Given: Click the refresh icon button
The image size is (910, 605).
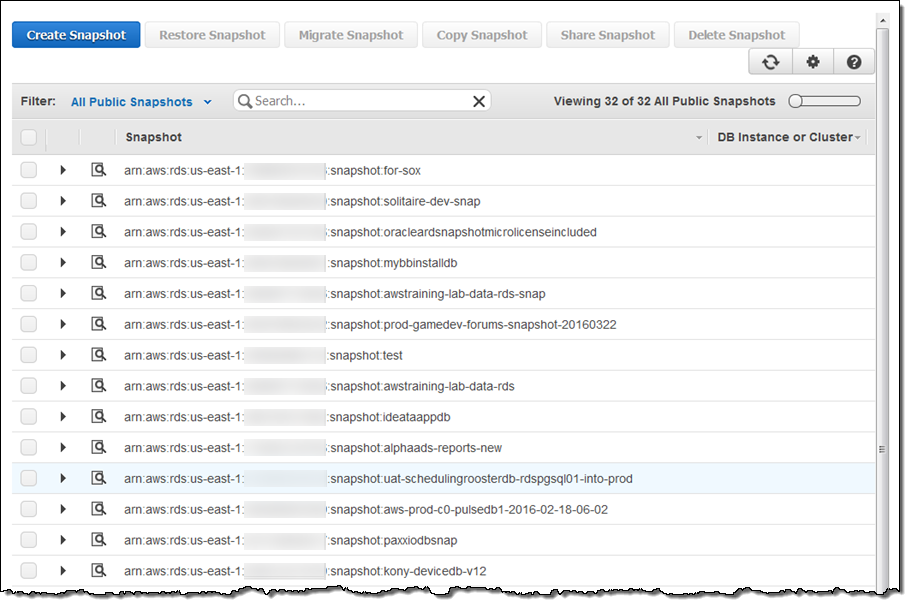Looking at the screenshot, I should point(770,62).
